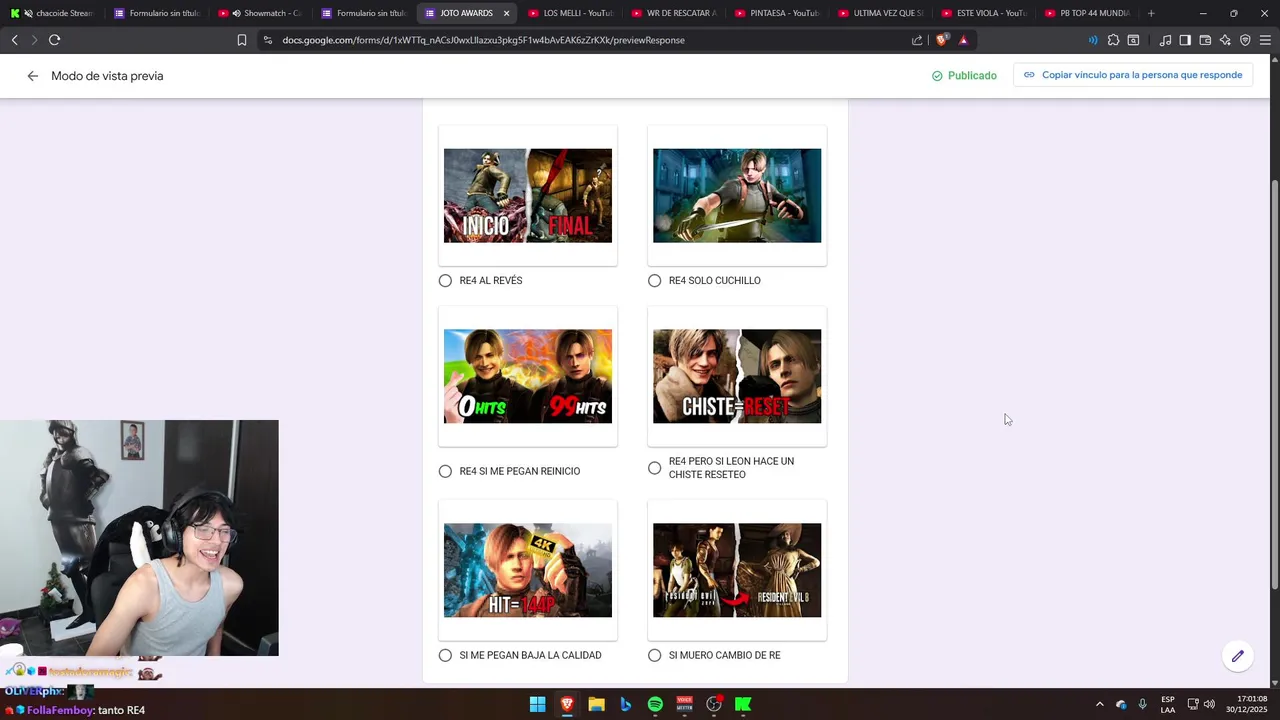Click Copiar vínculo para la persona que responde
The width and height of the screenshot is (1280, 720).
[1133, 75]
